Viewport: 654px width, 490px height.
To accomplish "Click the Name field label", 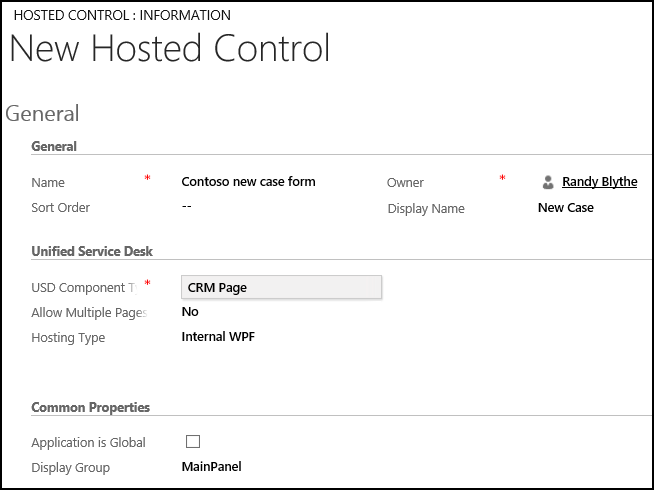I will click(x=48, y=183).
